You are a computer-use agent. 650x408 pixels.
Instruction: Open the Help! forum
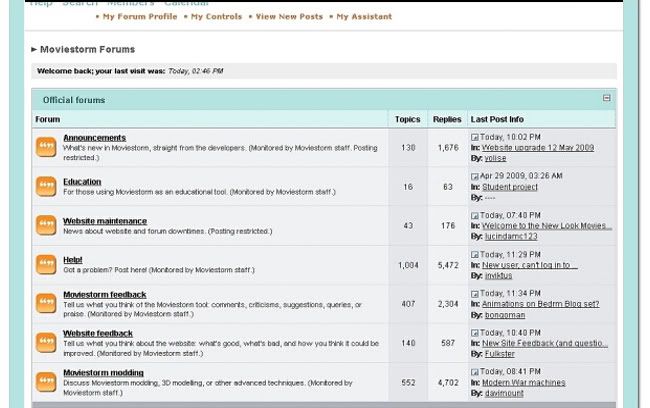click(x=73, y=260)
